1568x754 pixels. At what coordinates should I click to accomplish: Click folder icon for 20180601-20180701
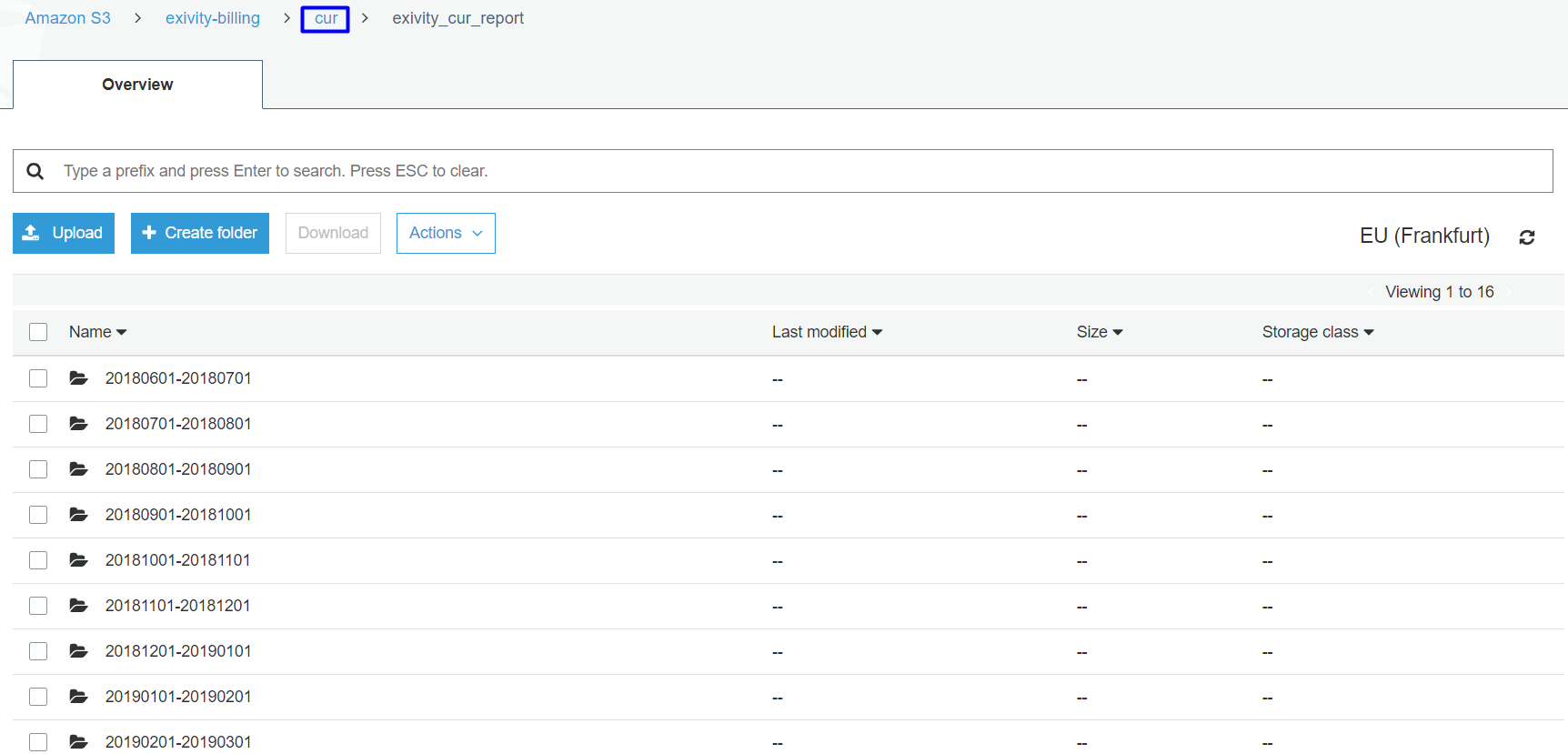(x=79, y=377)
